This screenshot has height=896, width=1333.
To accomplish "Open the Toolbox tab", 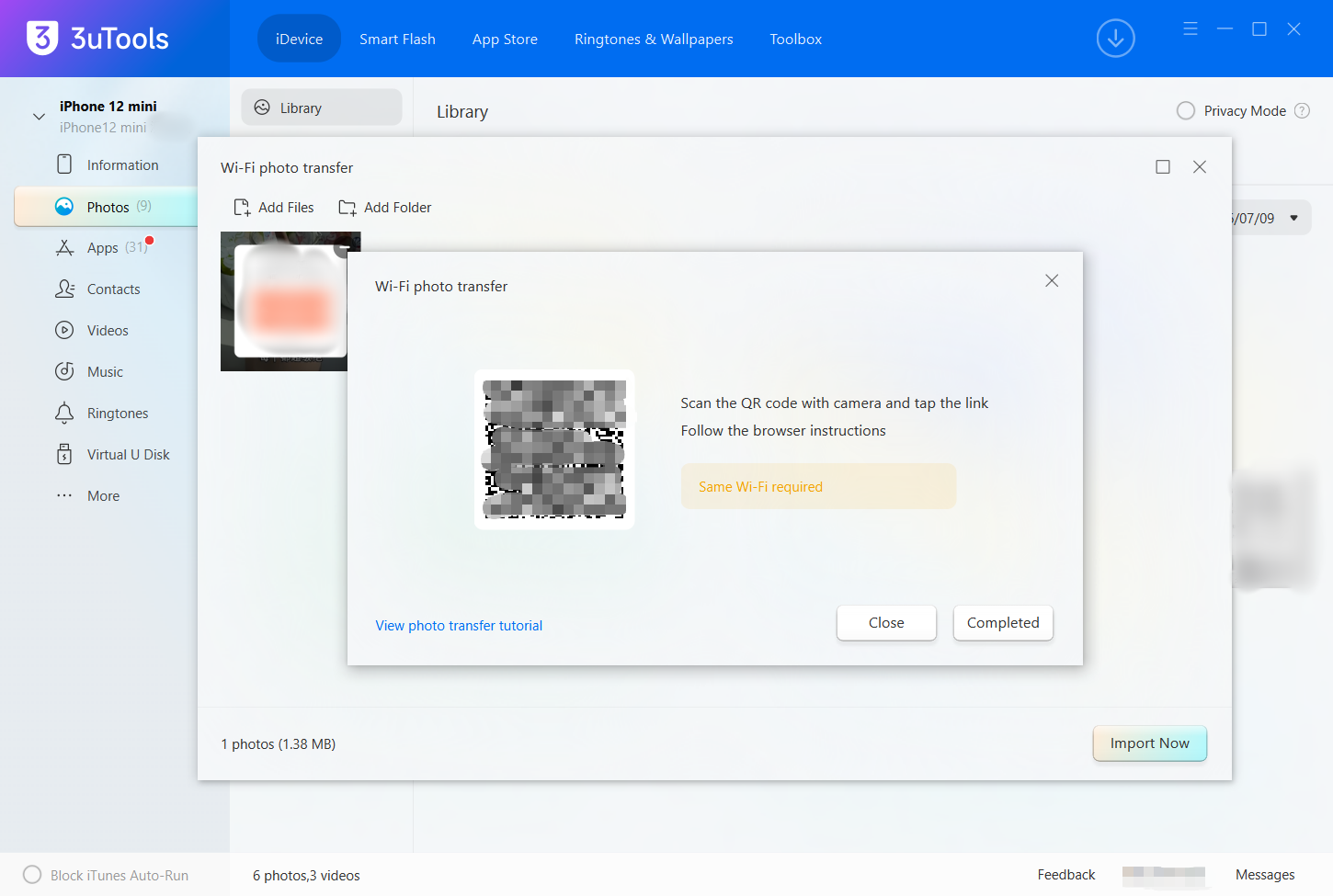I will coord(796,39).
